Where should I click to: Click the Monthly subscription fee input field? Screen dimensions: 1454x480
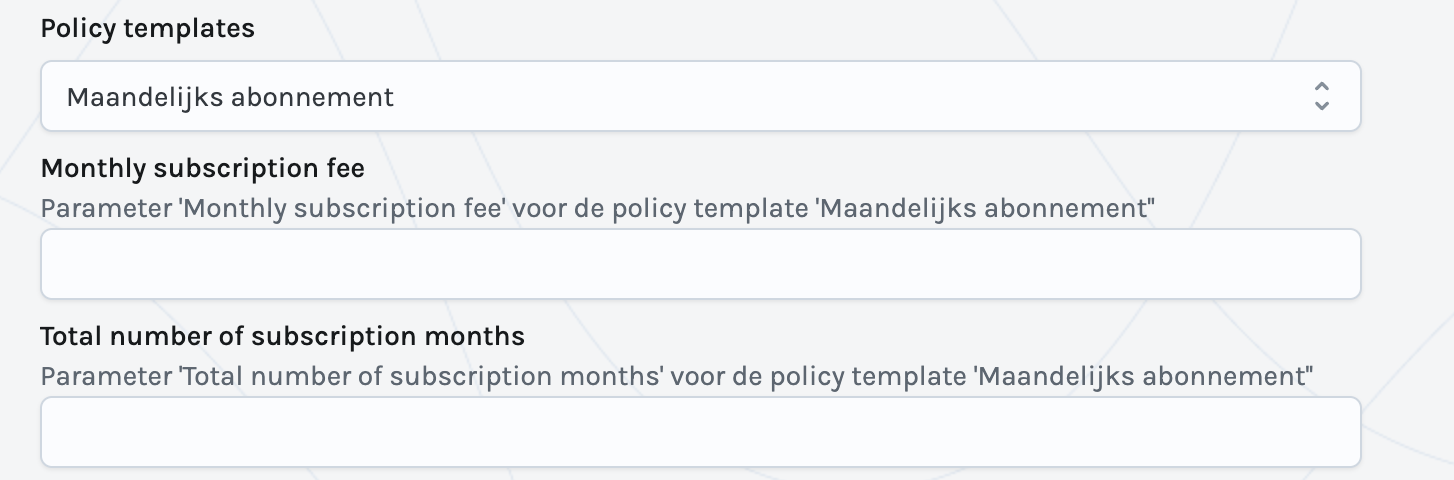[700, 264]
